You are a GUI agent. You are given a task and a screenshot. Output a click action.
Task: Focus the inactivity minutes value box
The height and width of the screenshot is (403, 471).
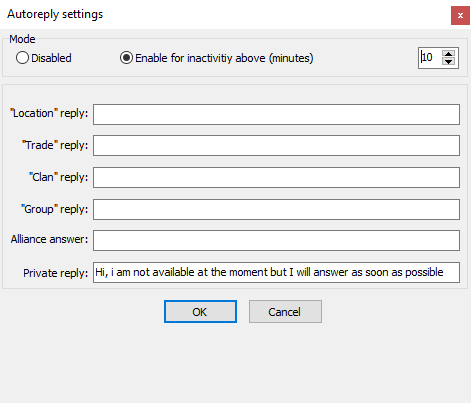click(x=431, y=58)
